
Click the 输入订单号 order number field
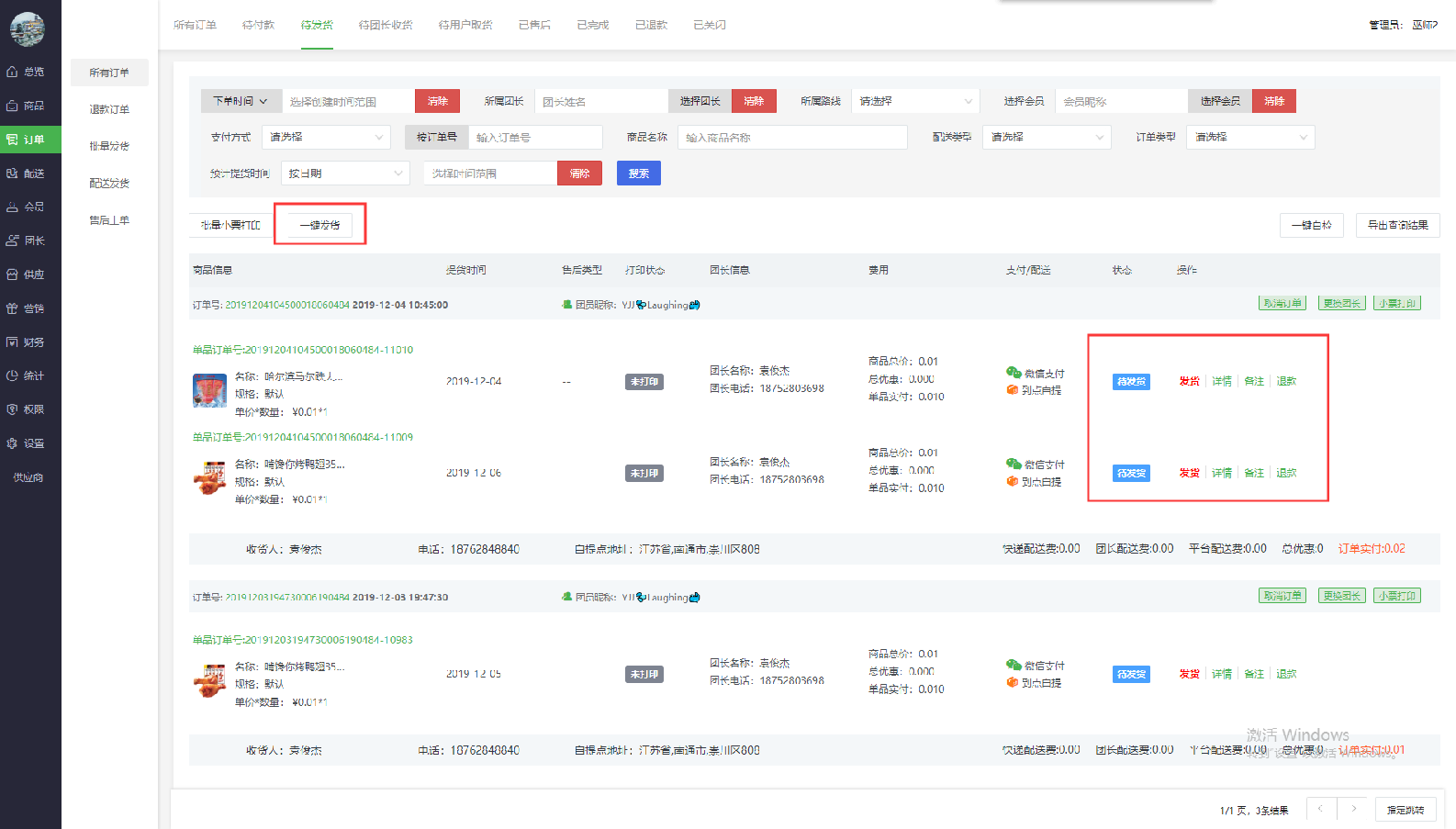coord(534,138)
